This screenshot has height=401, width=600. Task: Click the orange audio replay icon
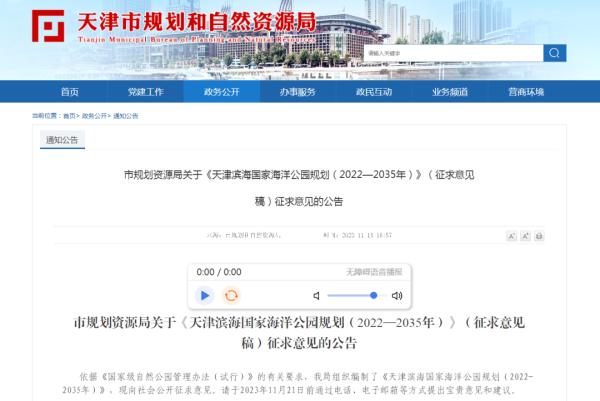[x=231, y=295]
